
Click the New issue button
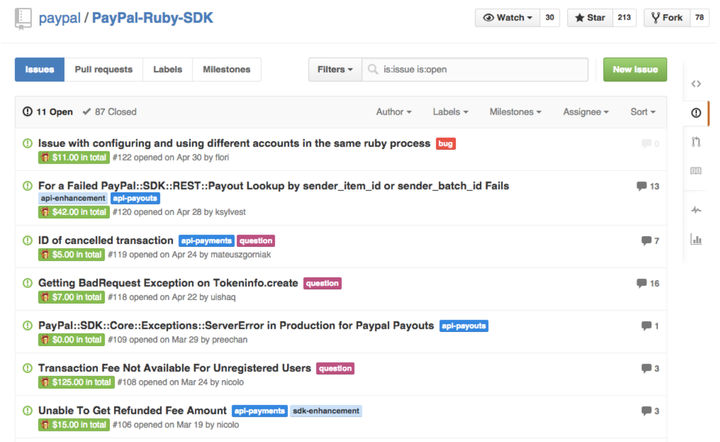(x=635, y=69)
